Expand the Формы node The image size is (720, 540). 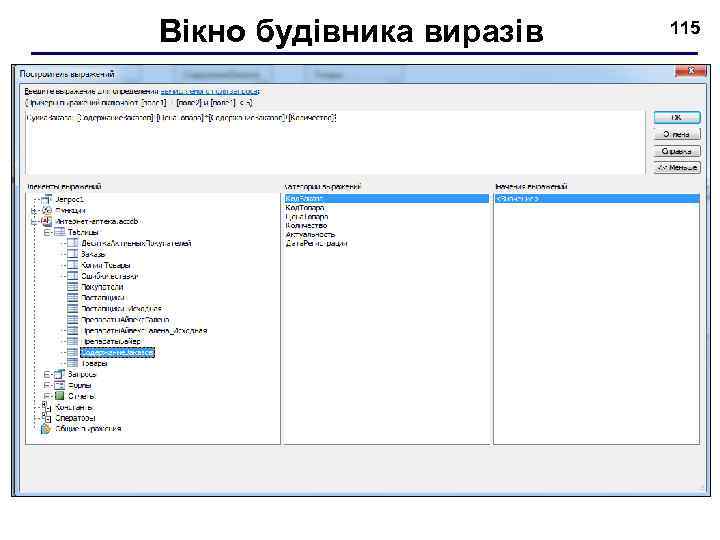pyautogui.click(x=47, y=385)
